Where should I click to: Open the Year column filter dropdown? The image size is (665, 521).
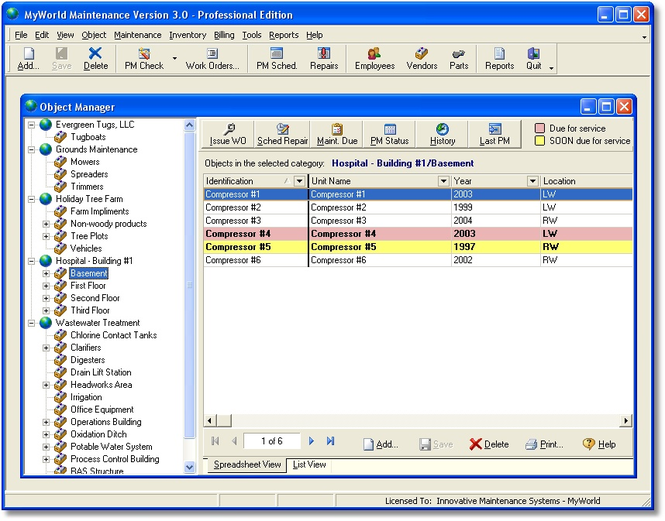[532, 181]
